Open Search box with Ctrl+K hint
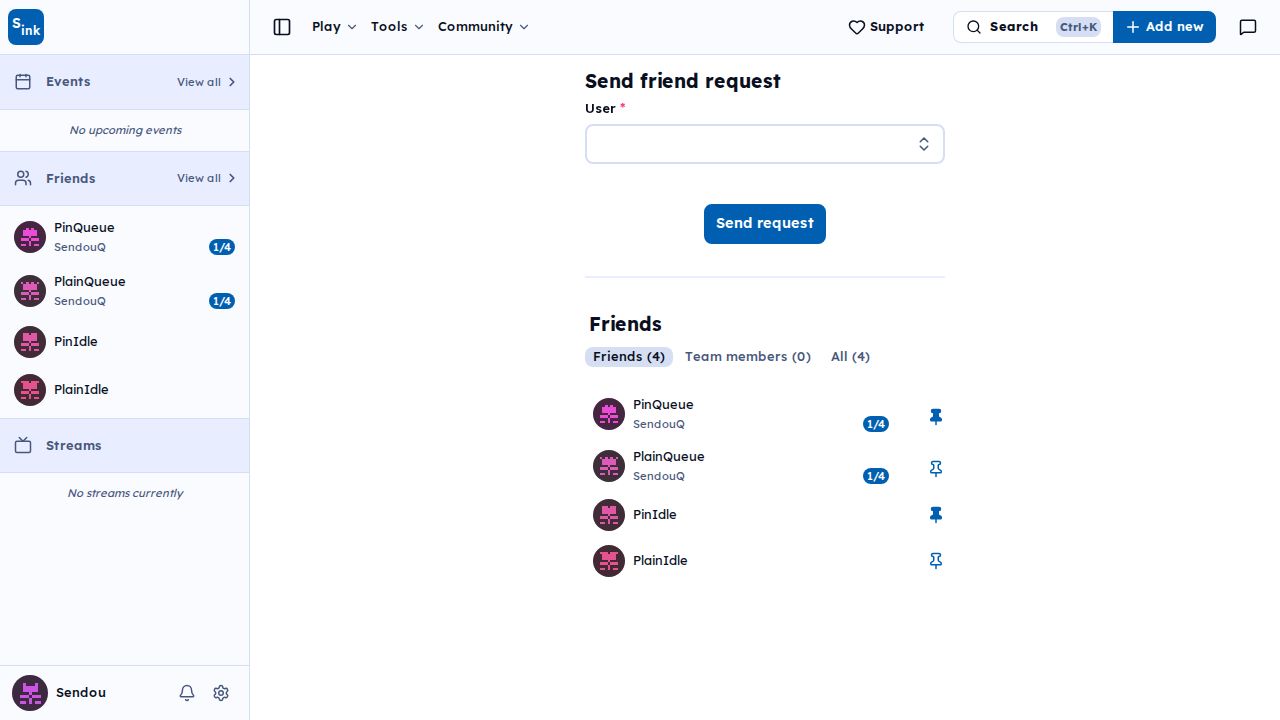This screenshot has width=1280, height=720. click(1033, 27)
